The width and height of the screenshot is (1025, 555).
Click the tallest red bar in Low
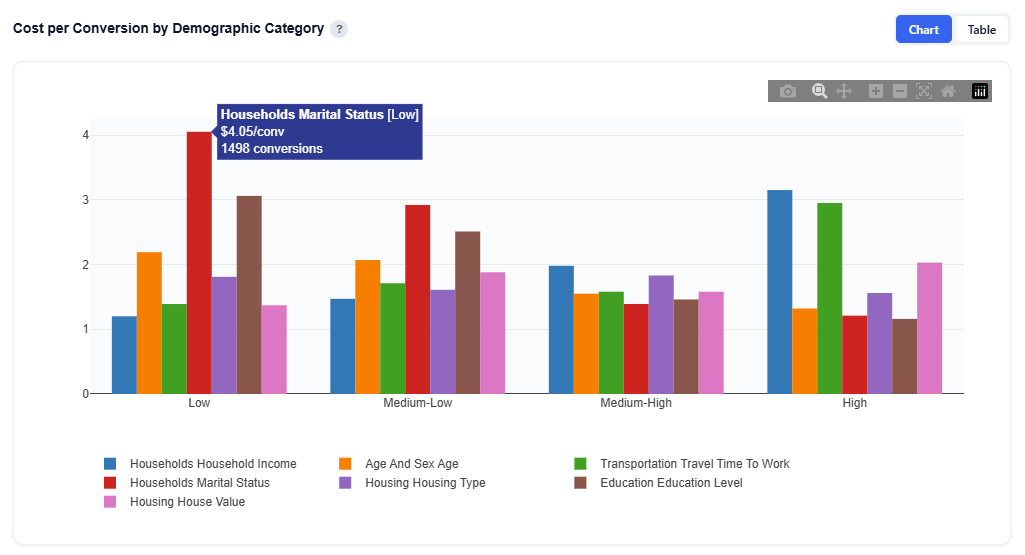[x=199, y=262]
